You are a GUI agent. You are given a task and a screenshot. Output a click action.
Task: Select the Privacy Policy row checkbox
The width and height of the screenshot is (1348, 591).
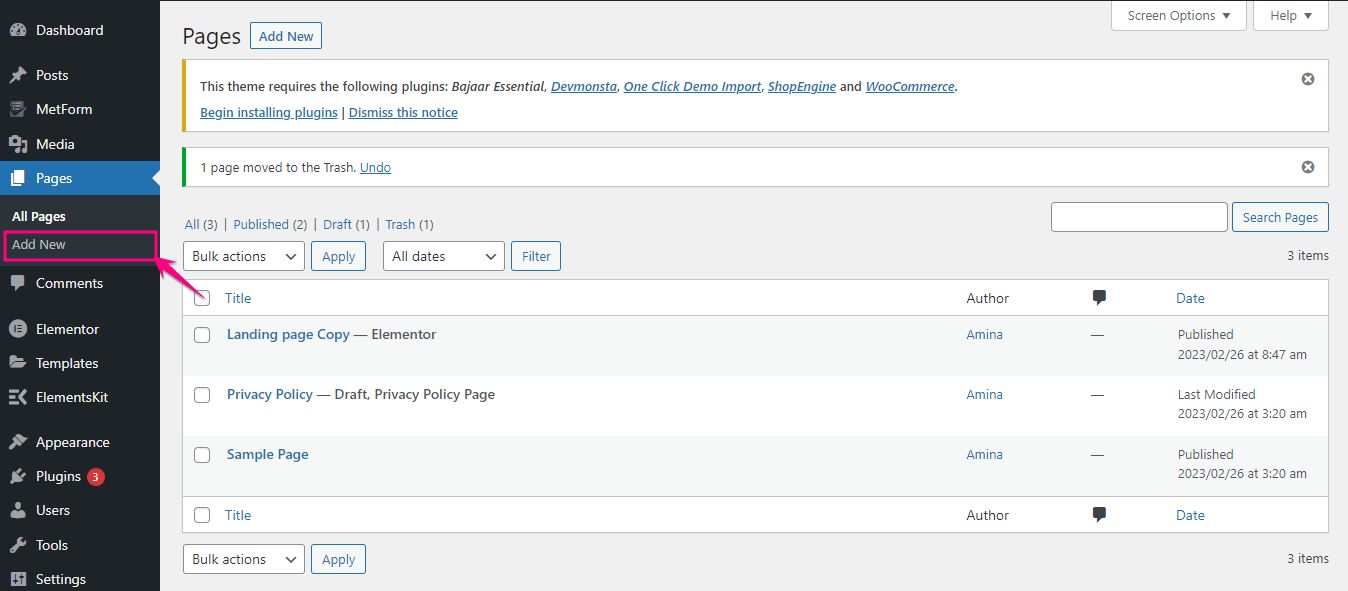202,395
